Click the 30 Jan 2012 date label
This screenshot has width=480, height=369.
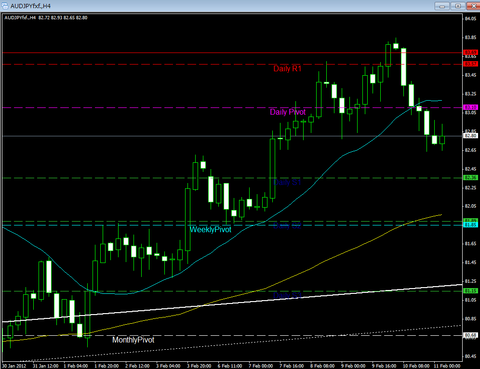(x=14, y=366)
